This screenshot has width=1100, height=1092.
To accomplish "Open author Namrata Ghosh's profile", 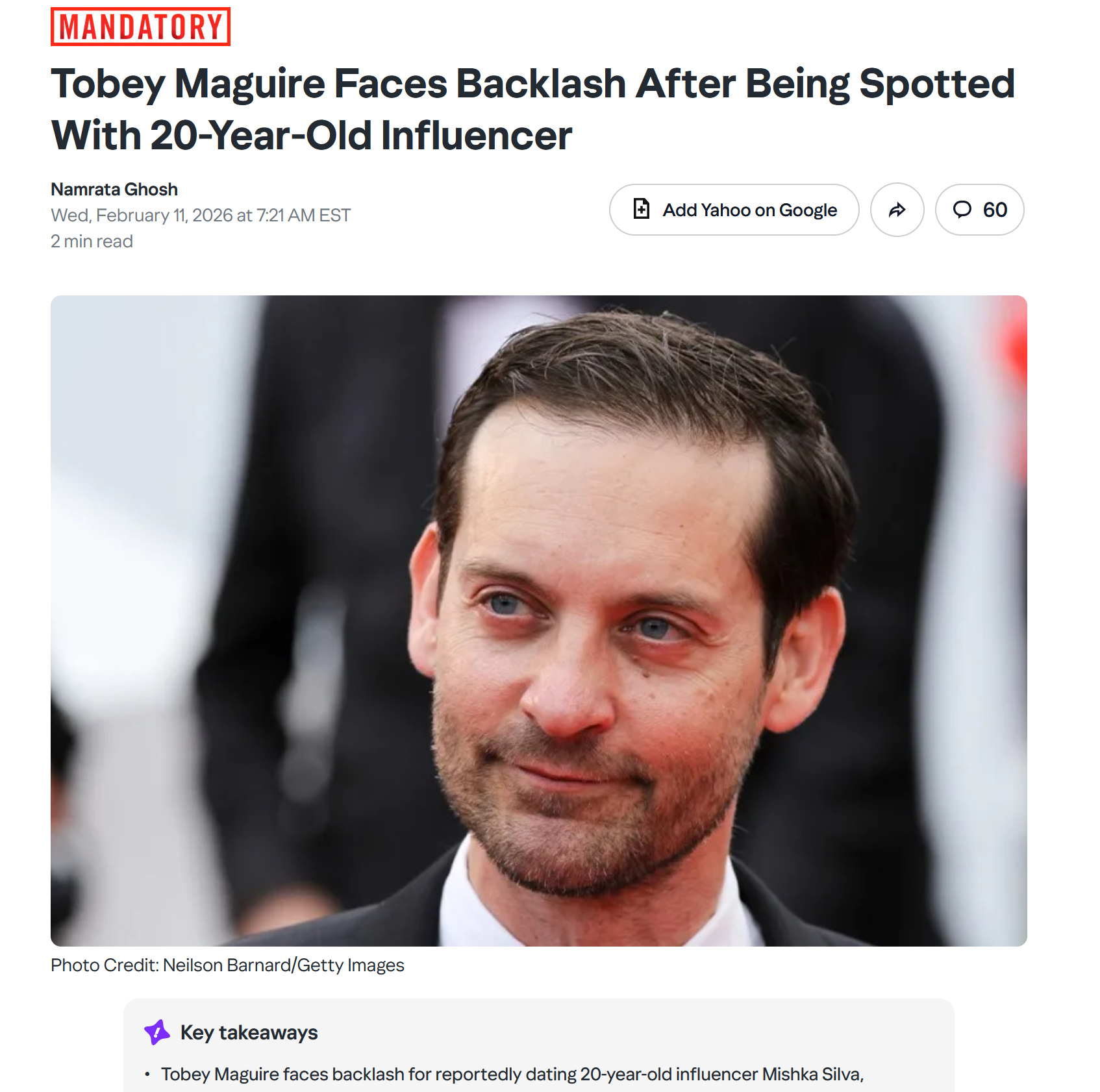I will point(114,189).
